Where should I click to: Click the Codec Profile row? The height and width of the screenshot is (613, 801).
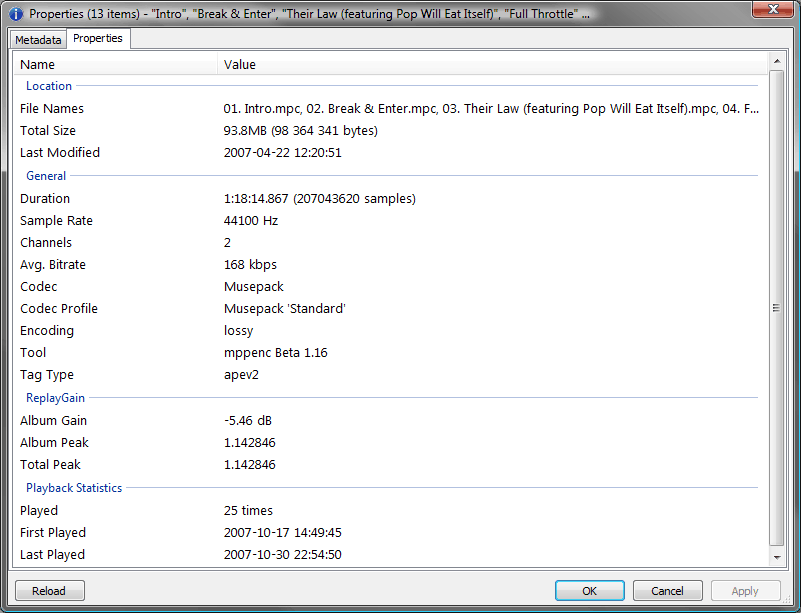point(59,309)
